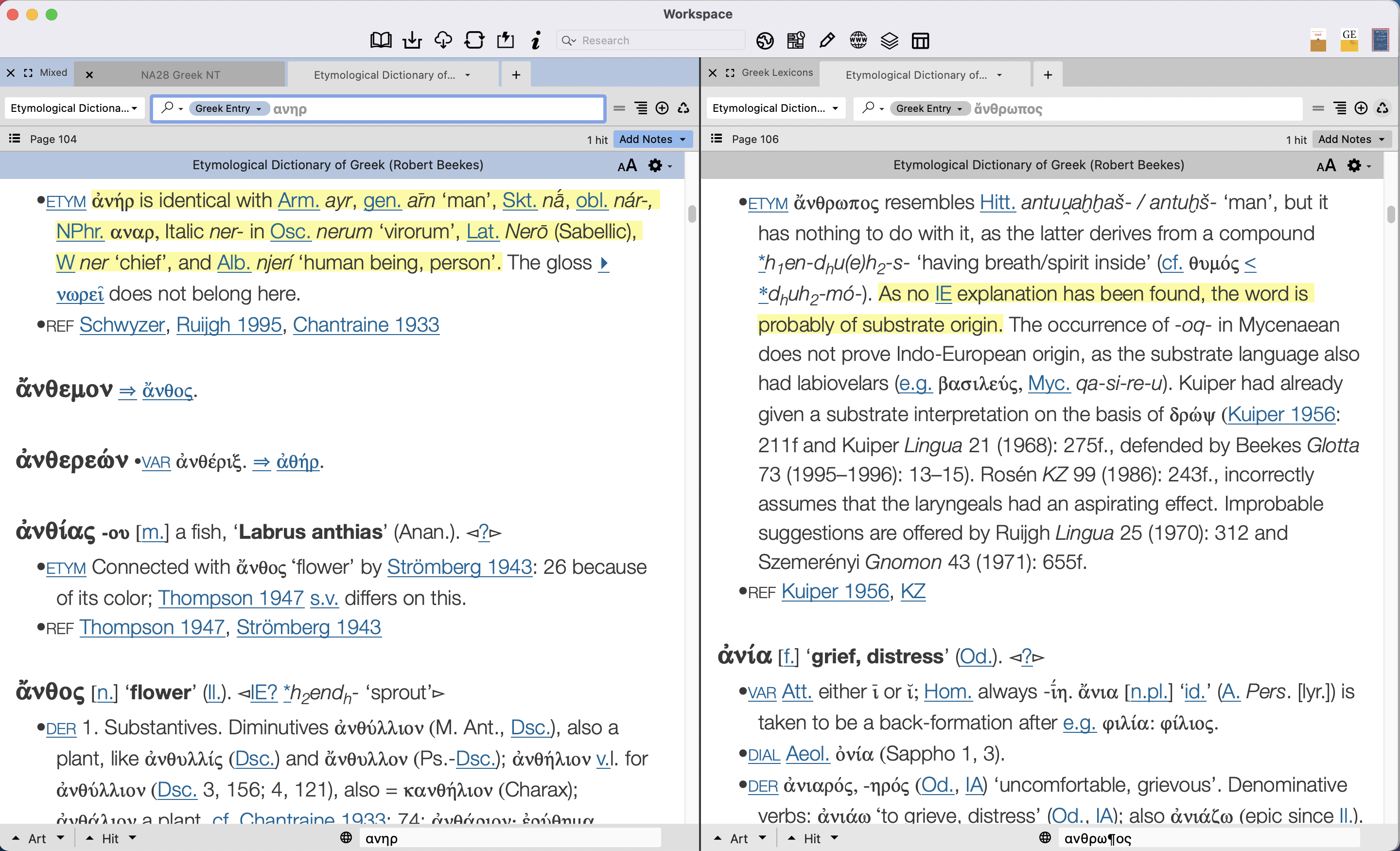Toggle the paragraph format icon near the search bar
The image size is (1400, 851).
(641, 108)
